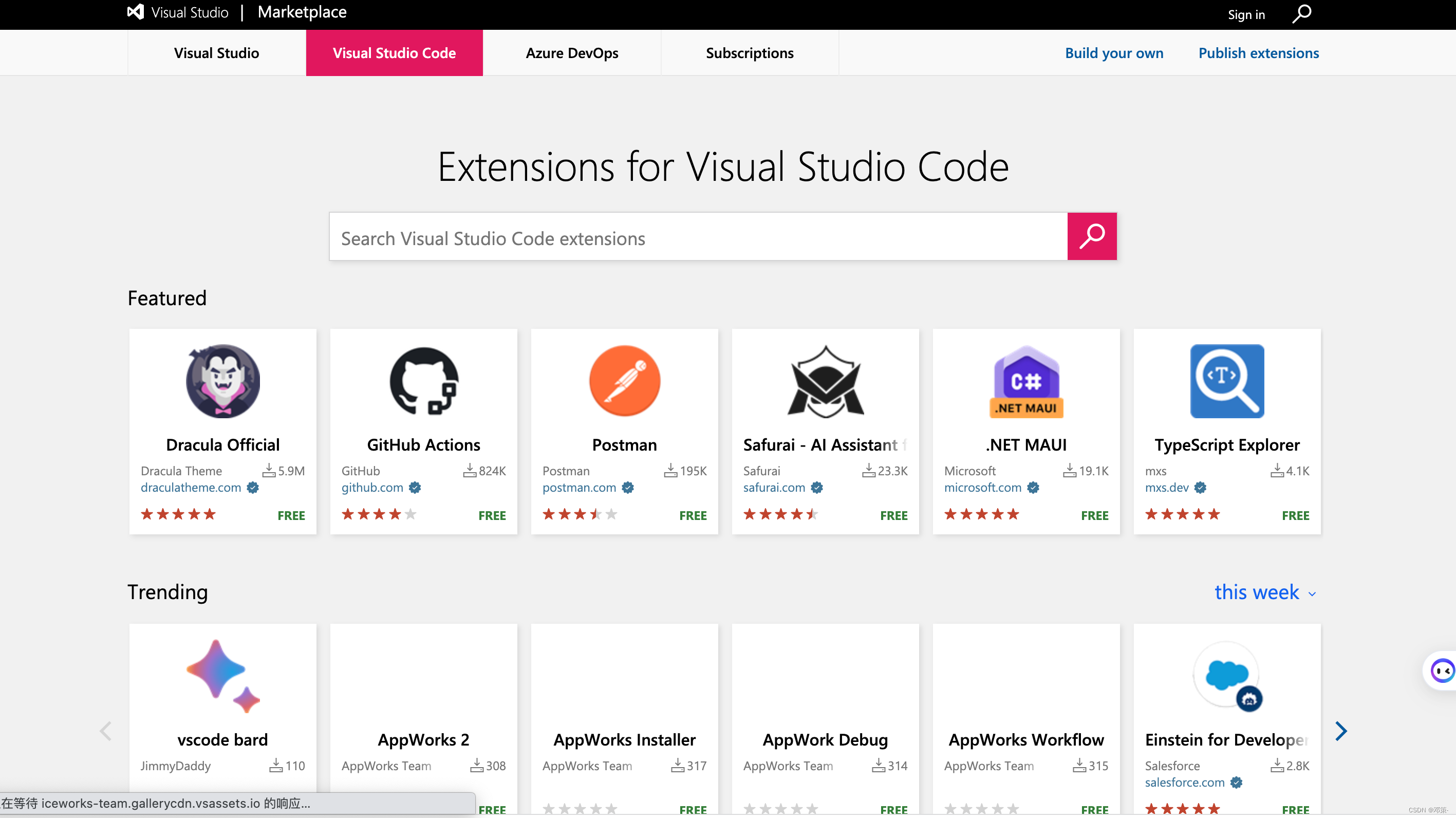Click verified badge next to mxs.dev
Image resolution: width=1456 pixels, height=818 pixels.
1200,487
